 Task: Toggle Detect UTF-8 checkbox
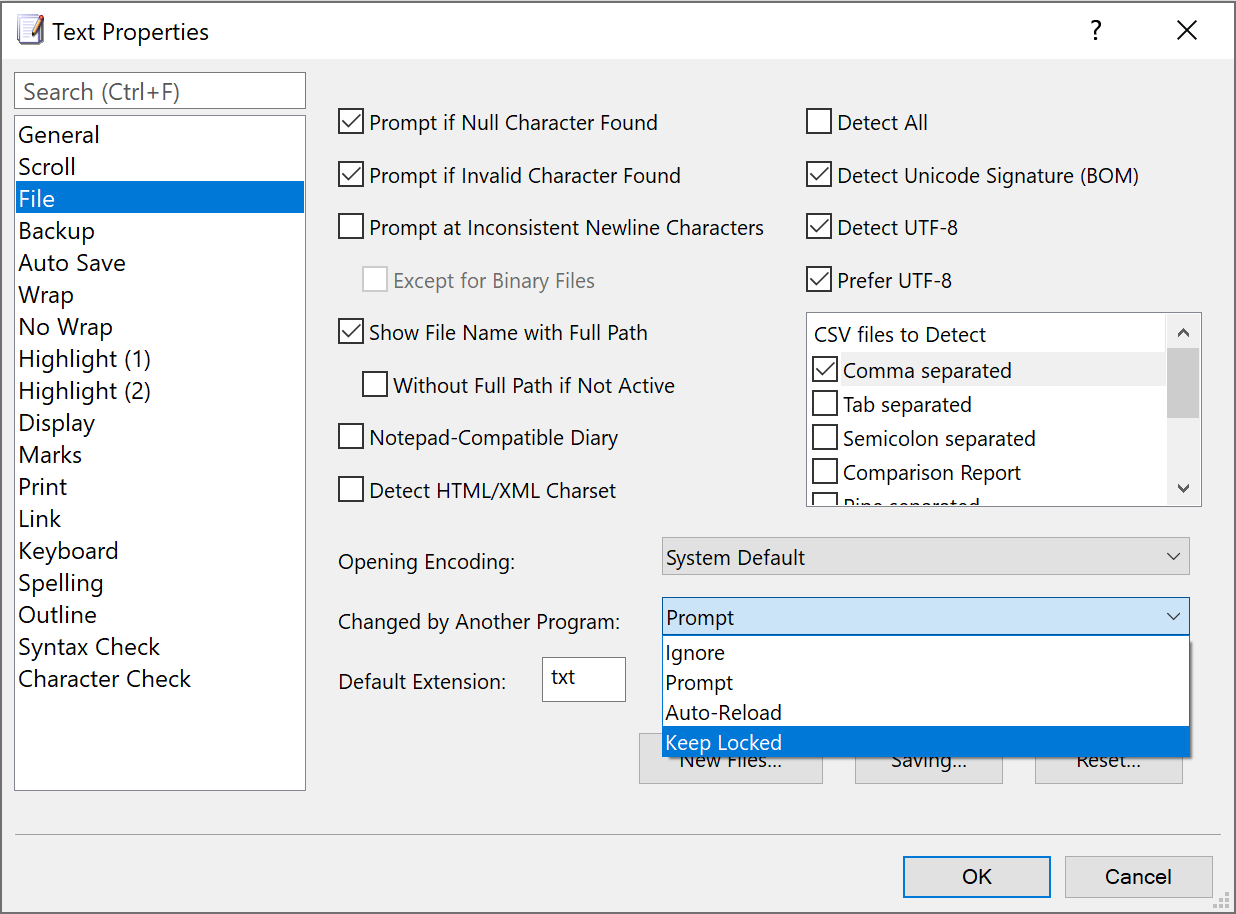click(819, 227)
